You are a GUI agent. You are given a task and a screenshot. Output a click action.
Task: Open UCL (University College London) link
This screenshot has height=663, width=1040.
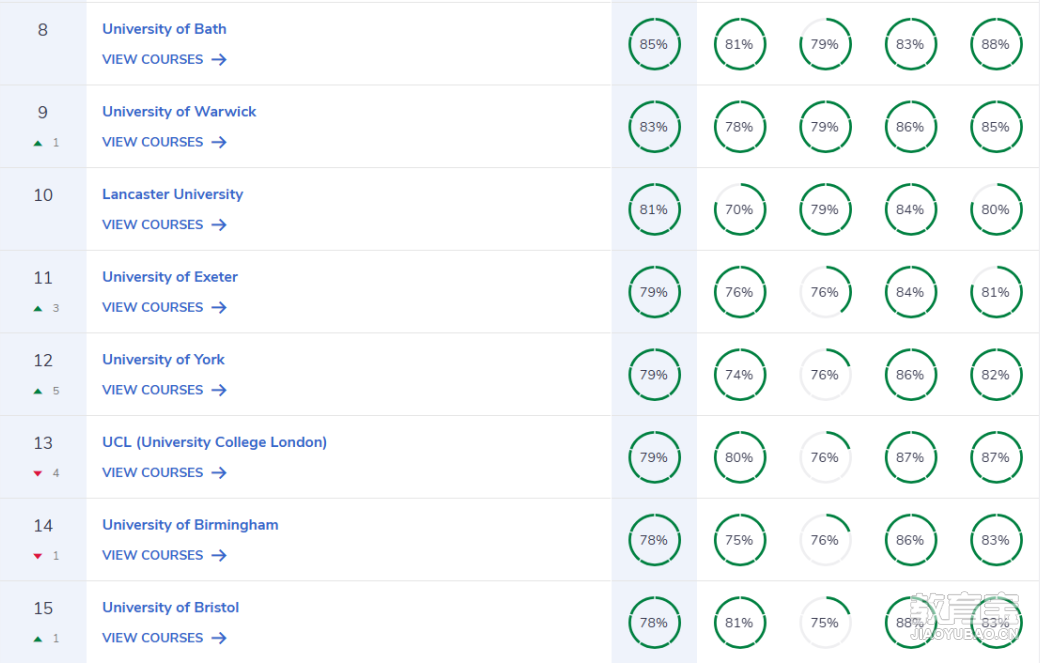coord(214,442)
